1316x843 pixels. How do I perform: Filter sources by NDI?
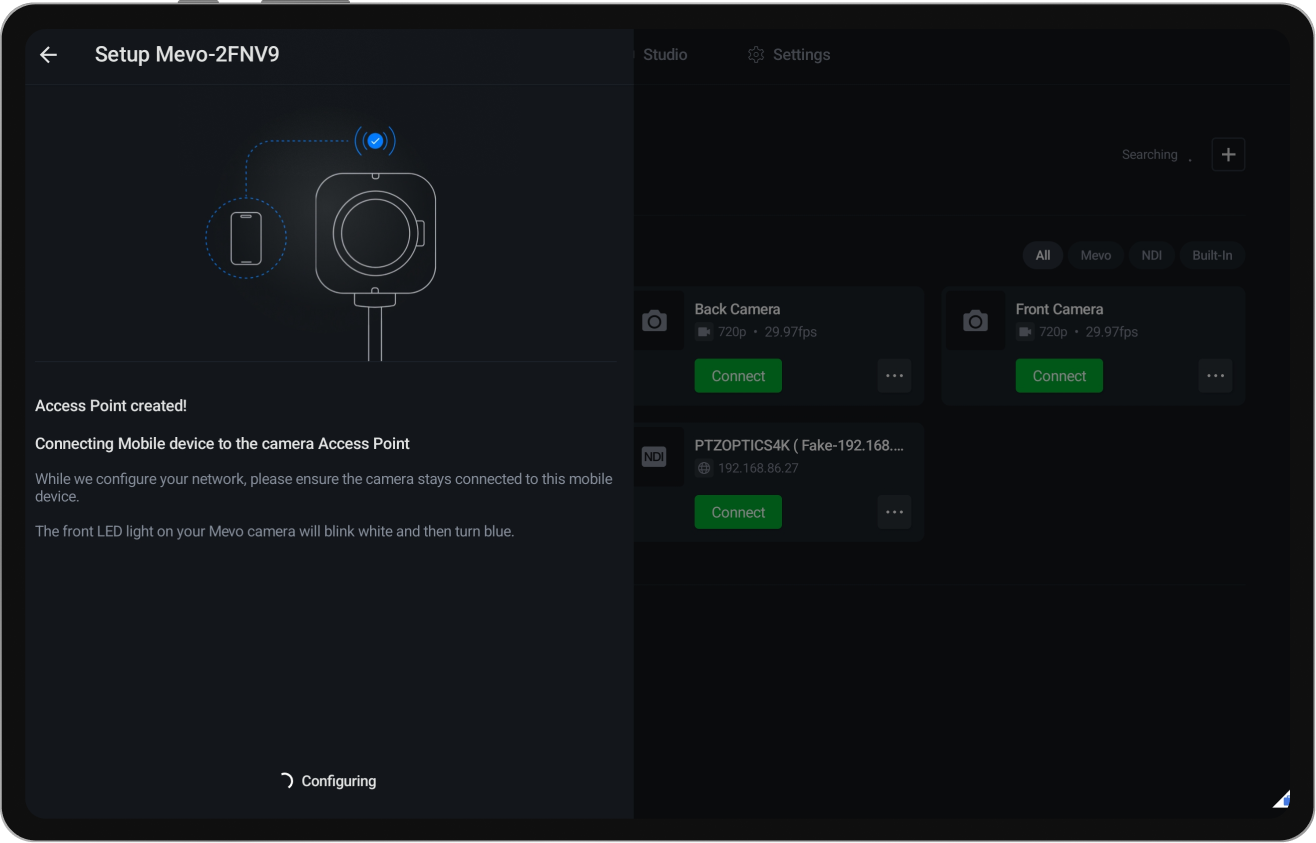[1152, 256]
